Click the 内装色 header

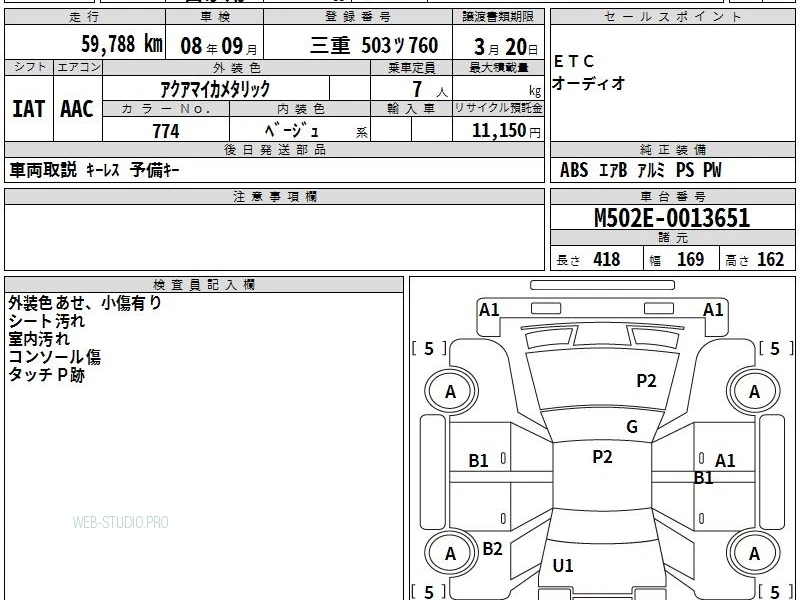[301, 109]
